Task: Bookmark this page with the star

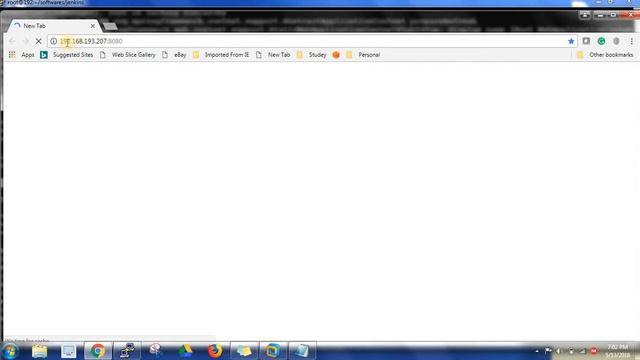Action: point(571,41)
